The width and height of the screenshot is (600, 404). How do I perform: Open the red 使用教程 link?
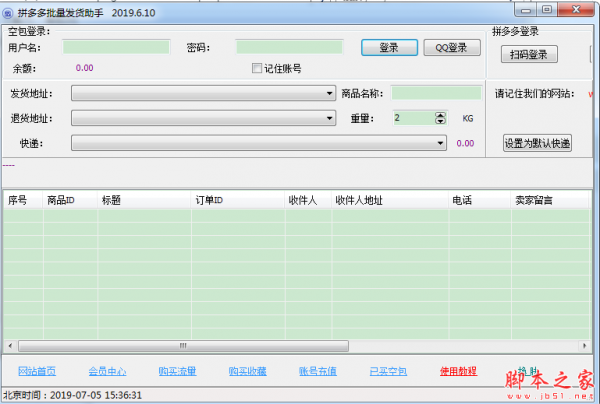pyautogui.click(x=458, y=371)
